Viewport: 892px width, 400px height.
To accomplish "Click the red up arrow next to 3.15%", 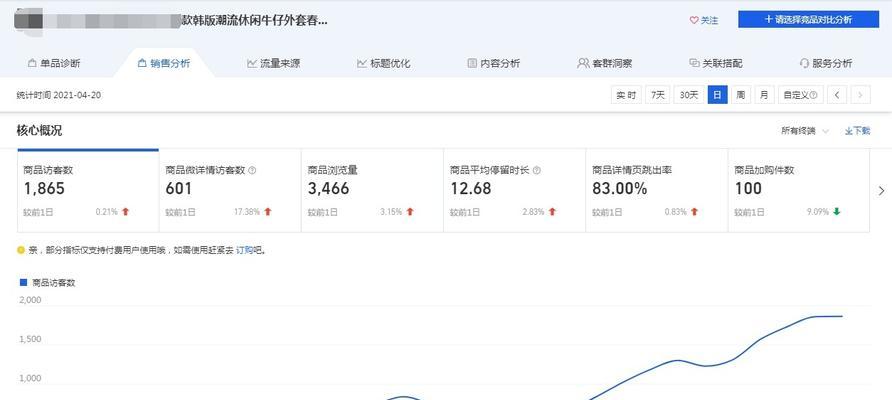I will coord(410,212).
